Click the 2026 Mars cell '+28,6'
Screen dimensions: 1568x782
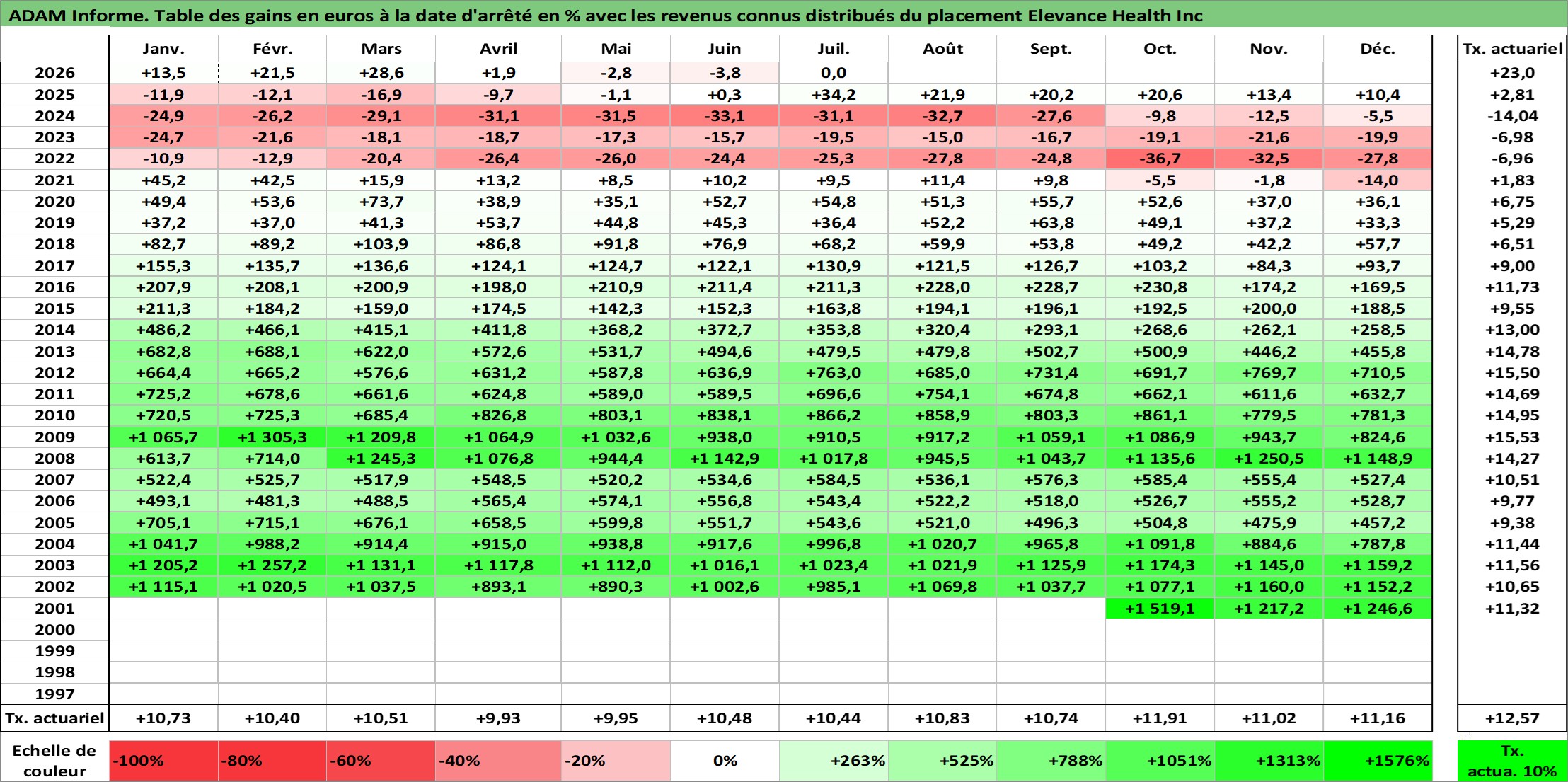(381, 73)
